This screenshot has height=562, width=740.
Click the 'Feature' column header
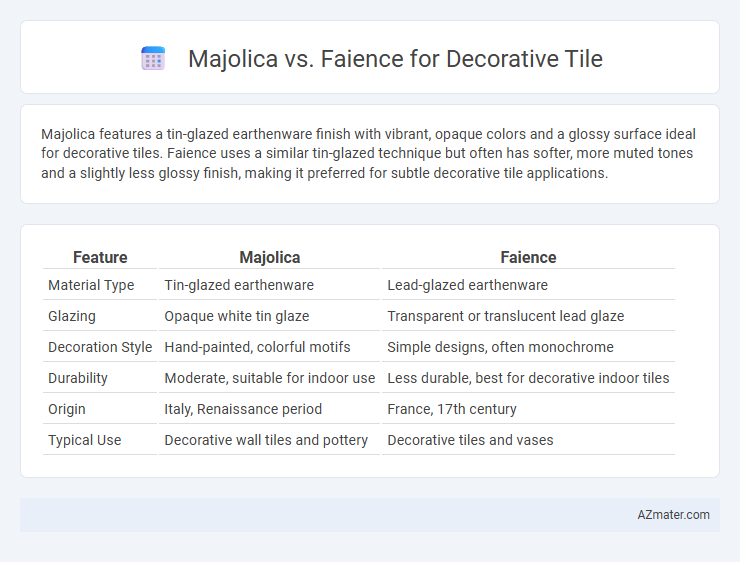pyautogui.click(x=100, y=257)
